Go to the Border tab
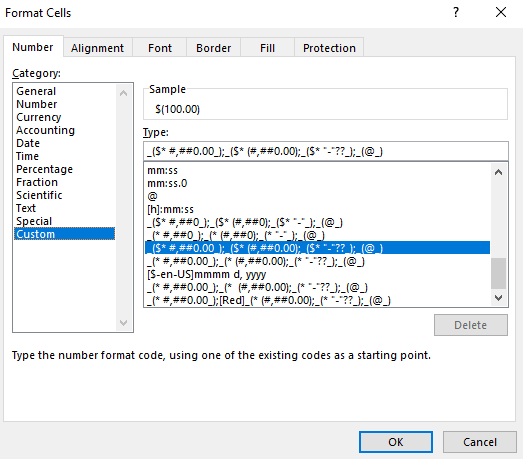 click(213, 48)
